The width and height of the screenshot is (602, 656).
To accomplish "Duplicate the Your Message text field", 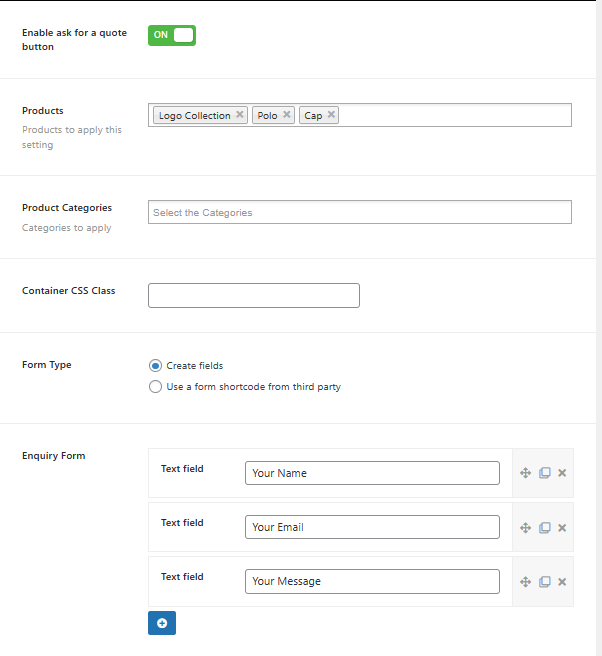I will 544,582.
